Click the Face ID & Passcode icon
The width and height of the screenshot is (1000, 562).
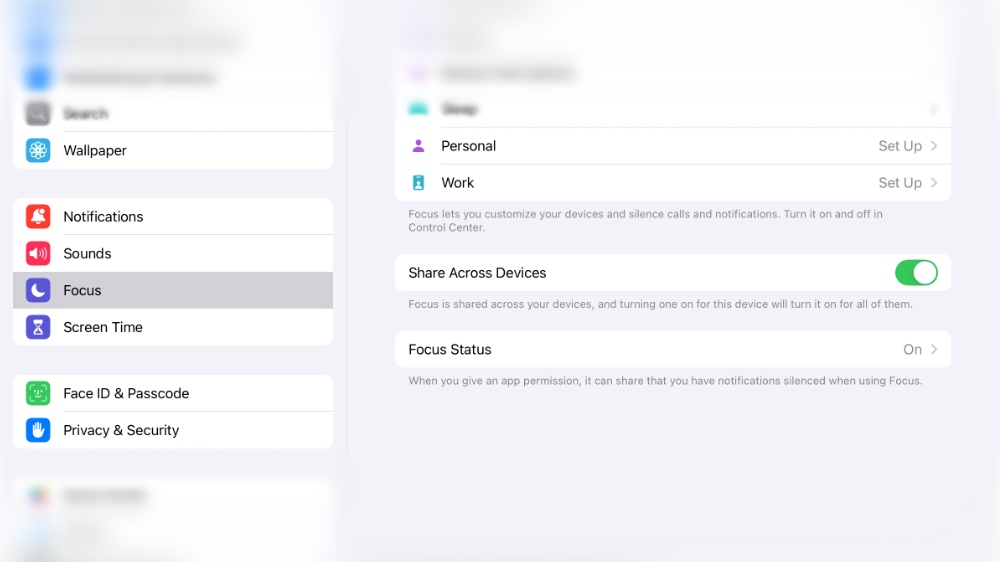point(38,394)
